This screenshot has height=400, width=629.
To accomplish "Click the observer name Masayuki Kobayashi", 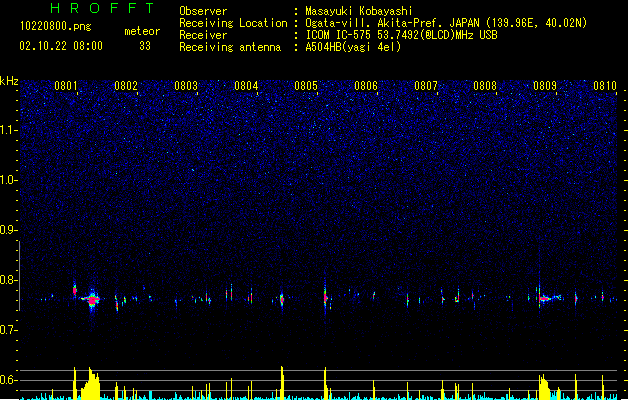I will [359, 11].
